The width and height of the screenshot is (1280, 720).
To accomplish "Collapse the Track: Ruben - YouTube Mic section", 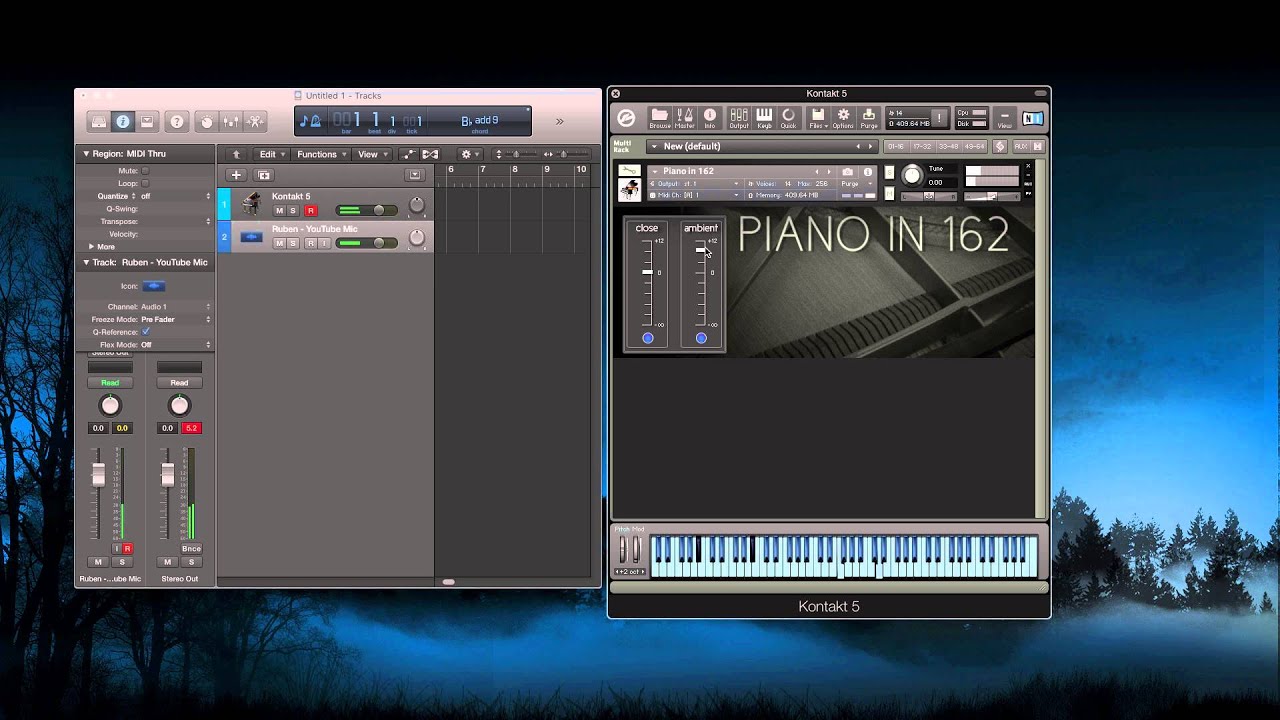I will (x=86, y=262).
